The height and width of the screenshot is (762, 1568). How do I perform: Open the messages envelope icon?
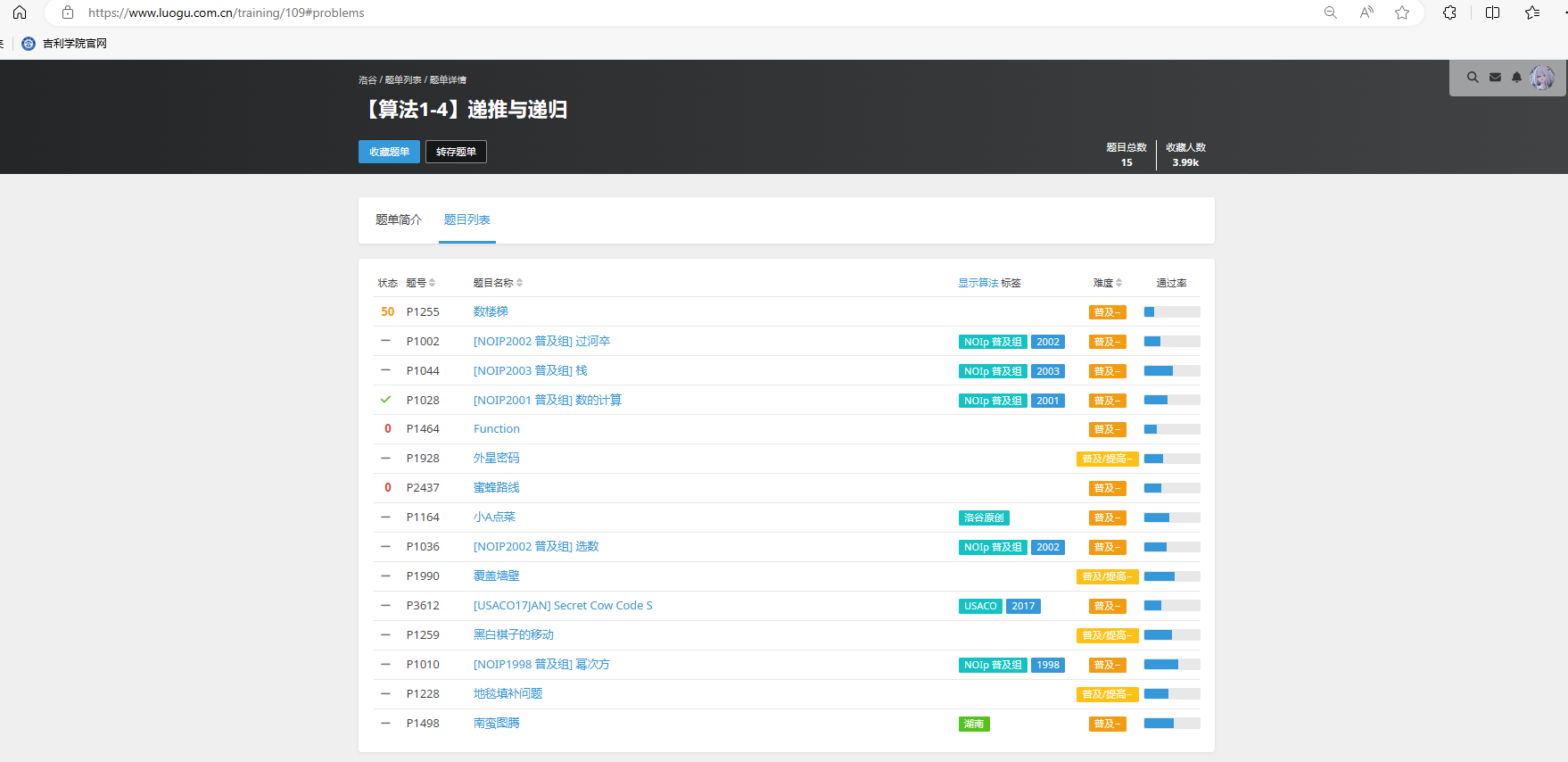coord(1495,78)
